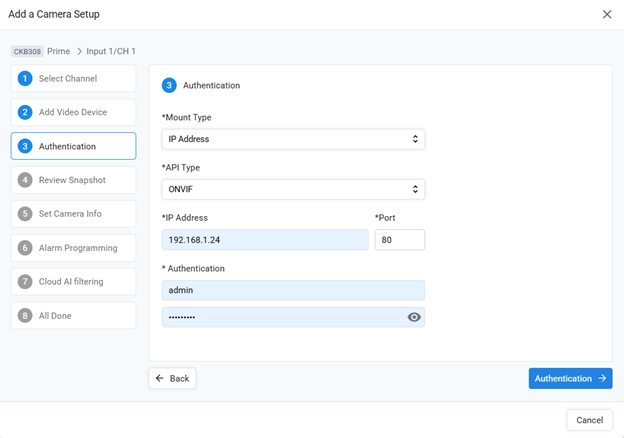Toggle password visibility eye icon
The width and height of the screenshot is (624, 438).
tap(414, 317)
